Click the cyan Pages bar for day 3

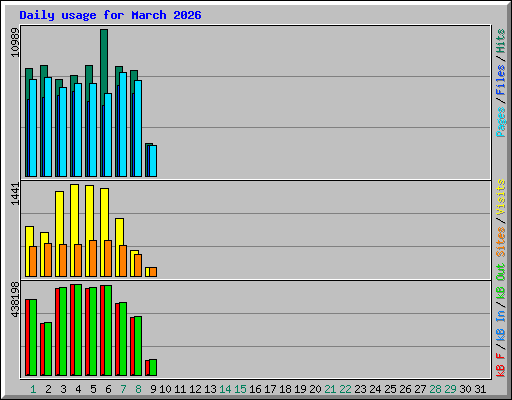pos(63,132)
